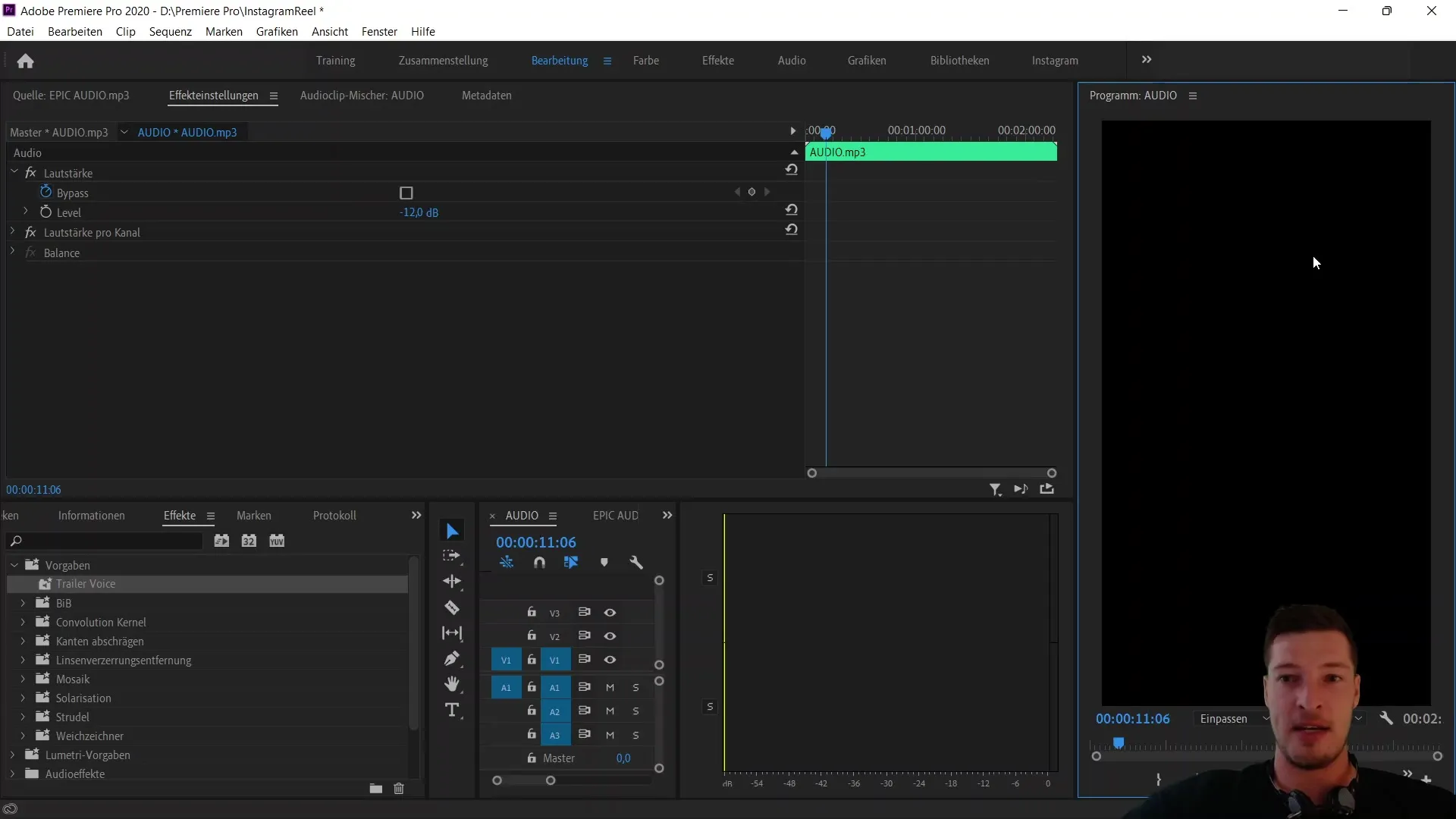Toggle Lautstärke fx effect on/off

click(30, 173)
